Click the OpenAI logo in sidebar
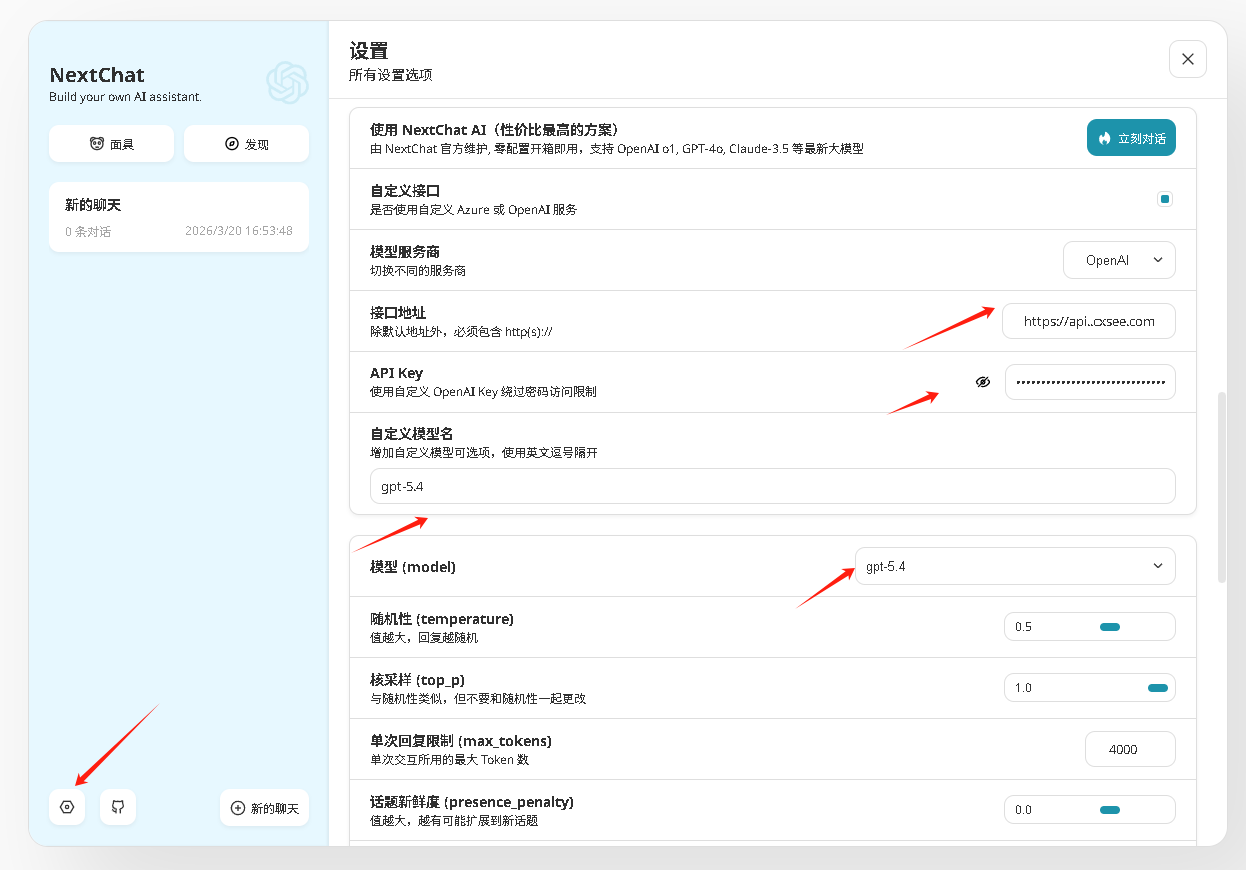This screenshot has height=870, width=1246. (287, 83)
